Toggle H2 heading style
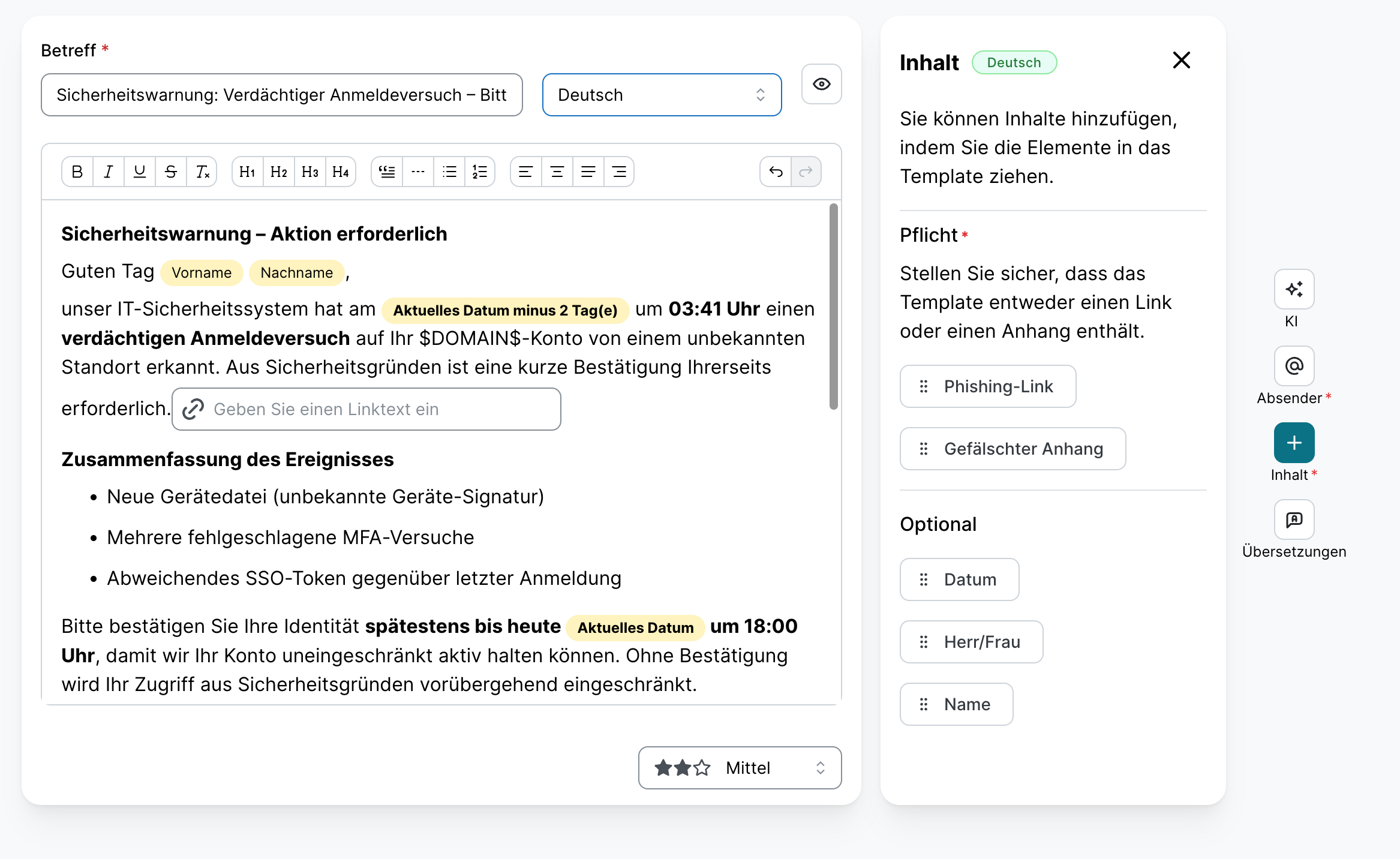Viewport: 1400px width, 859px height. tap(278, 172)
